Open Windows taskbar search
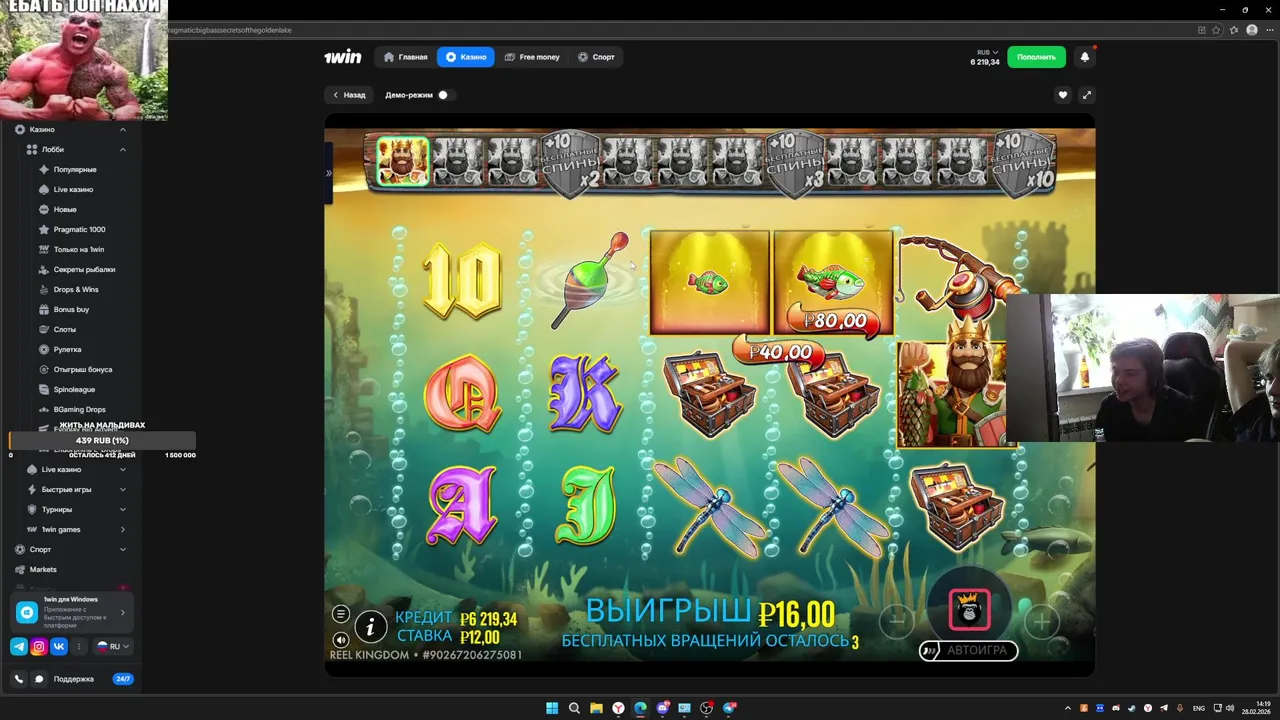 574,708
